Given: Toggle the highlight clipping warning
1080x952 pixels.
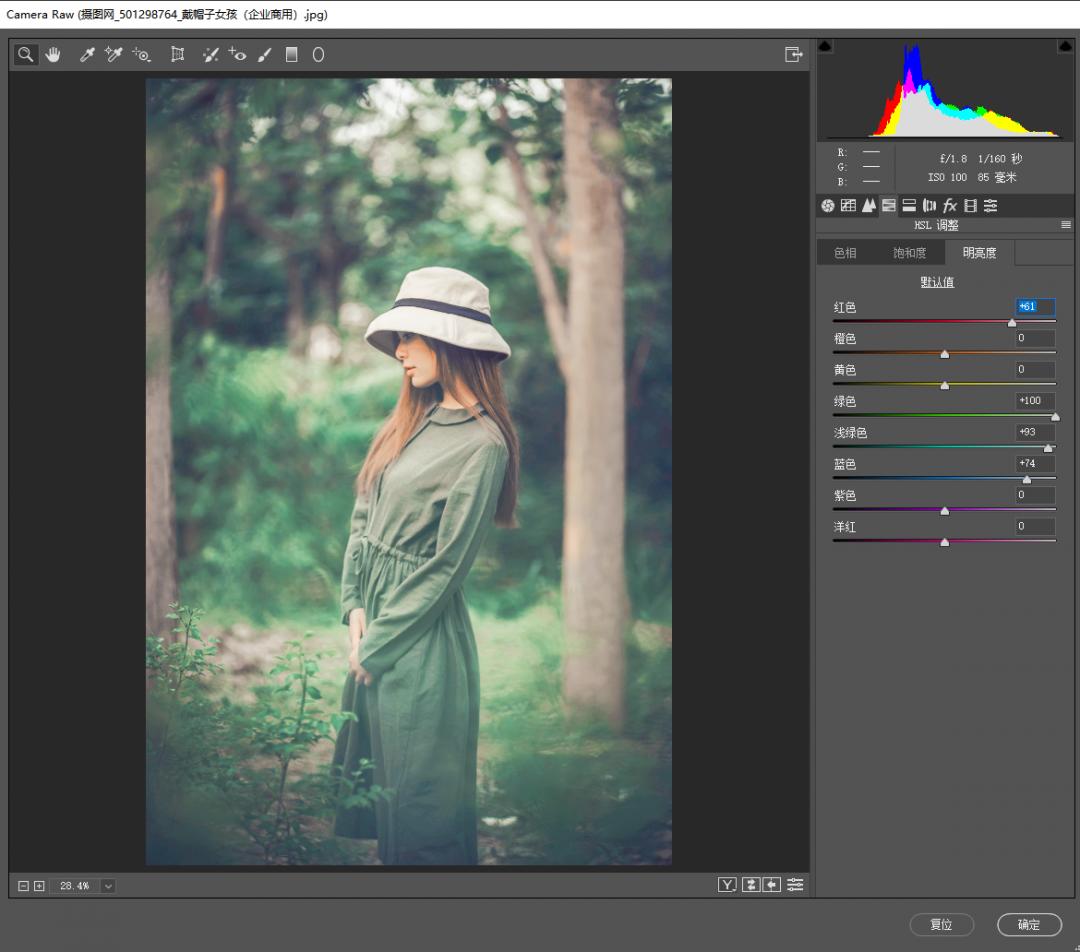Looking at the screenshot, I should pos(1065,47).
